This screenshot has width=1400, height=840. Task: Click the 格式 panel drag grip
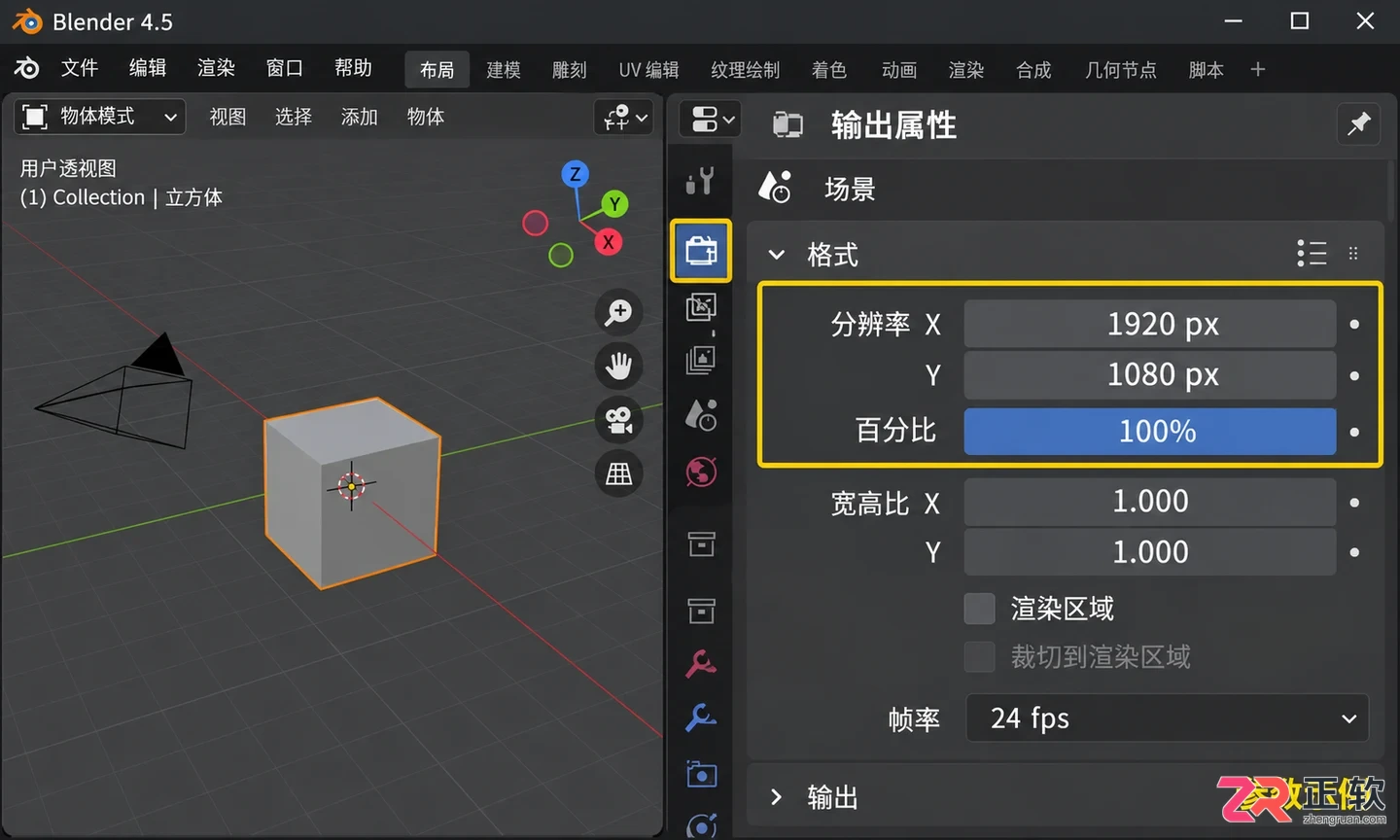[x=1353, y=254]
